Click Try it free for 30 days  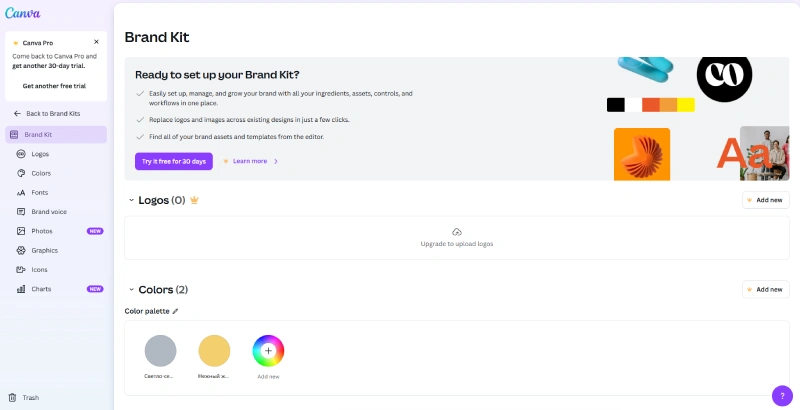pyautogui.click(x=174, y=161)
